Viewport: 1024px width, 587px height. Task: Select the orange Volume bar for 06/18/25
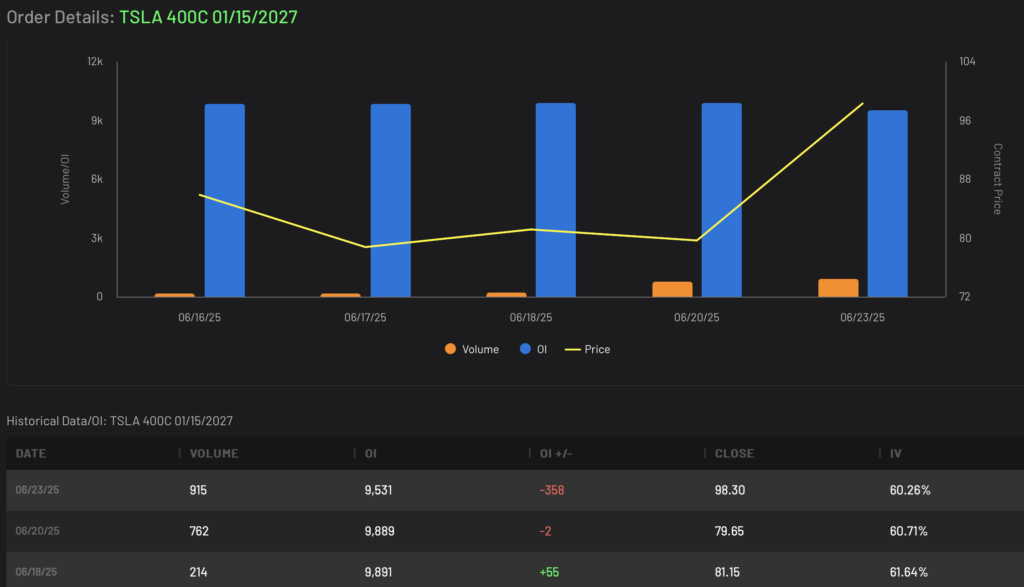click(506, 294)
